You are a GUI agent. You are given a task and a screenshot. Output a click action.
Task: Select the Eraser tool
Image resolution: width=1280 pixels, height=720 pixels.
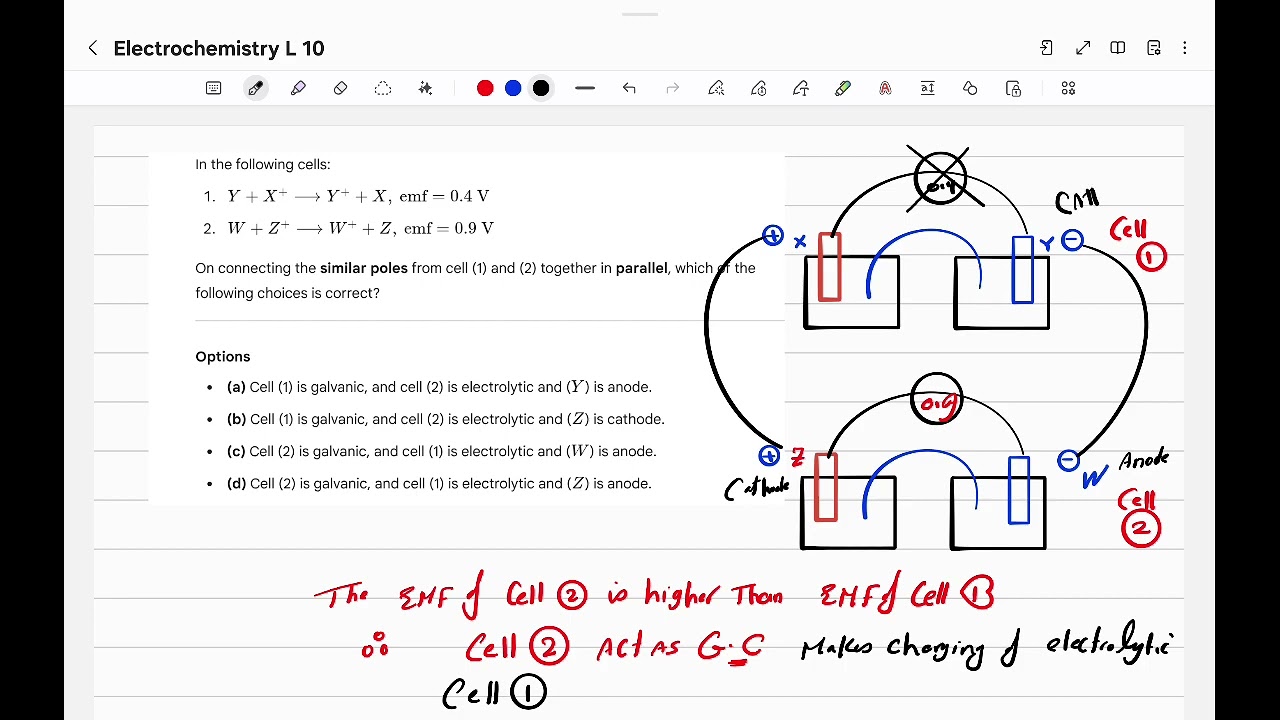coord(340,89)
